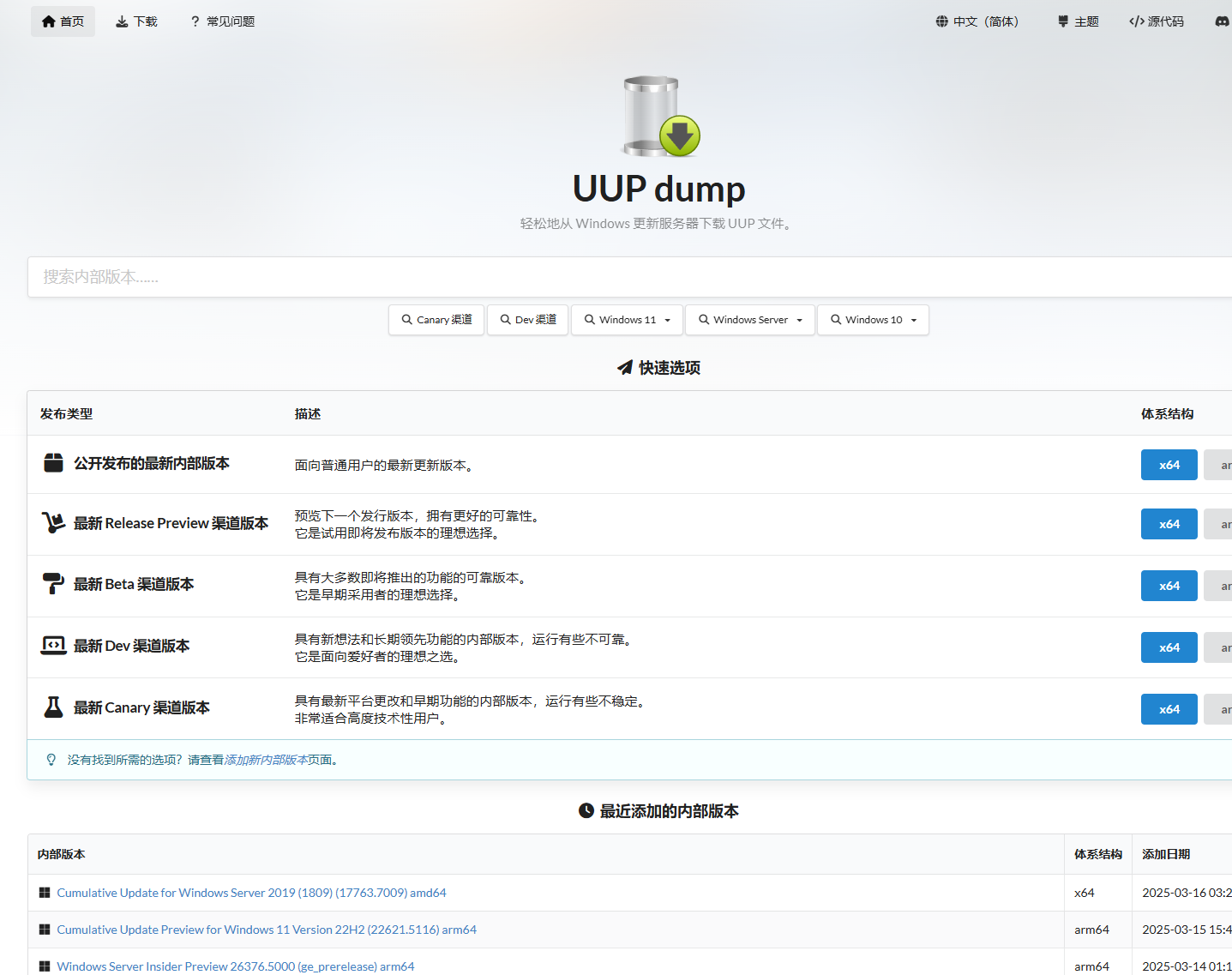Image resolution: width=1232 pixels, height=975 pixels.
Task: Click the lightbulb hint icon
Action: tap(51, 760)
